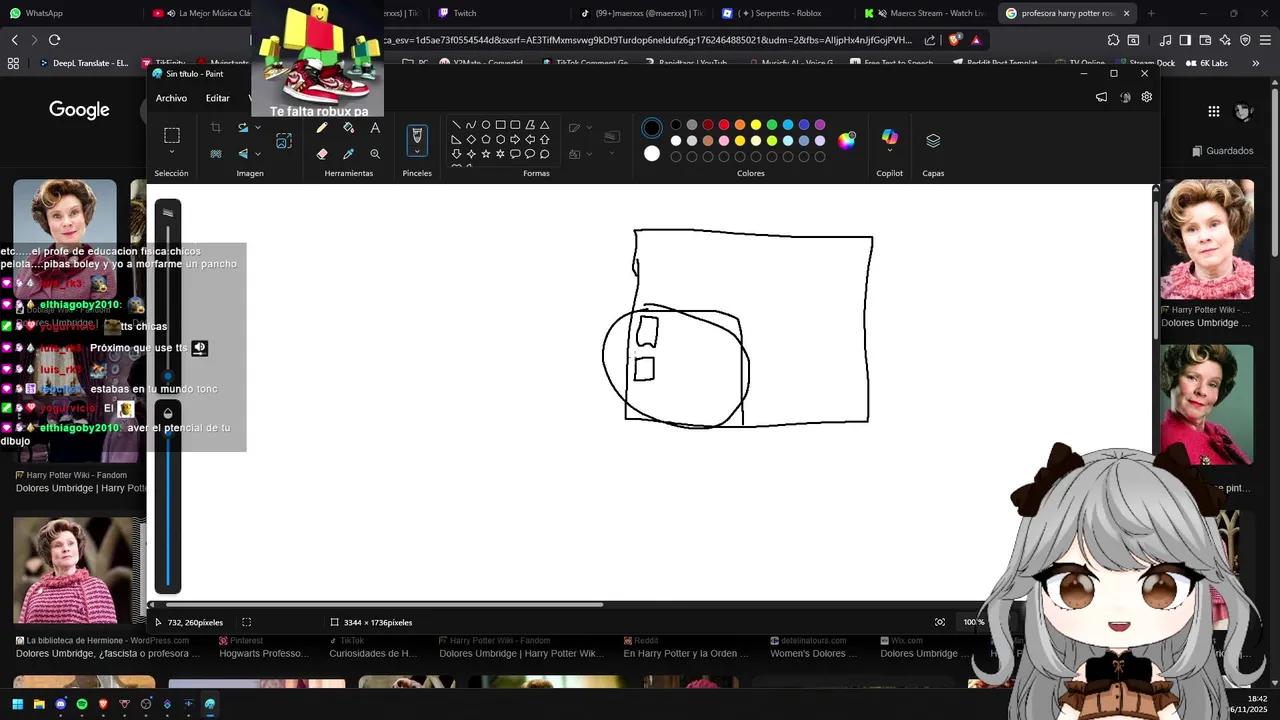Select the Text tool
The width and height of the screenshot is (1280, 720).
tap(375, 128)
